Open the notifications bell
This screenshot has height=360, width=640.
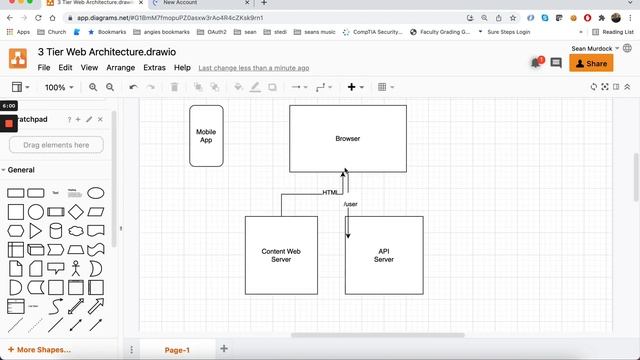(536, 63)
